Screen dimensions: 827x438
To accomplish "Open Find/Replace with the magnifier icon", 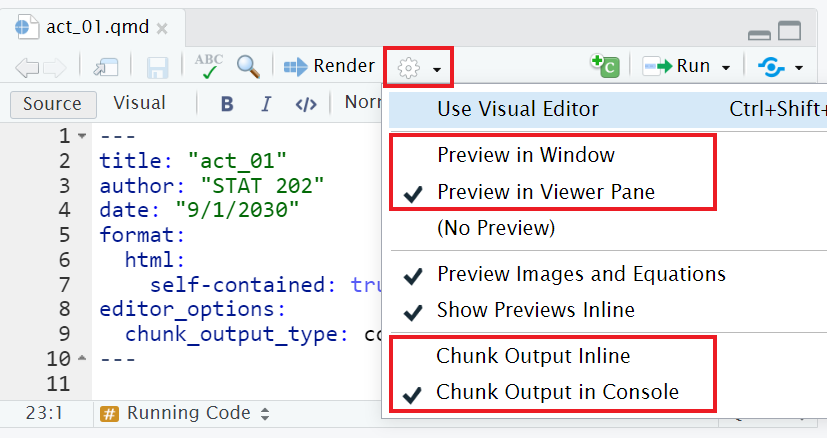I will coord(248,66).
